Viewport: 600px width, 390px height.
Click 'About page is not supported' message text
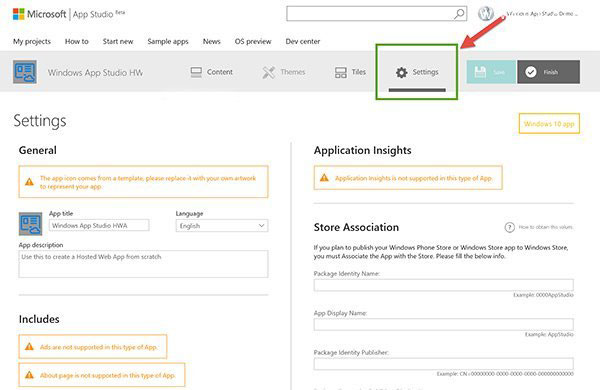pos(108,375)
